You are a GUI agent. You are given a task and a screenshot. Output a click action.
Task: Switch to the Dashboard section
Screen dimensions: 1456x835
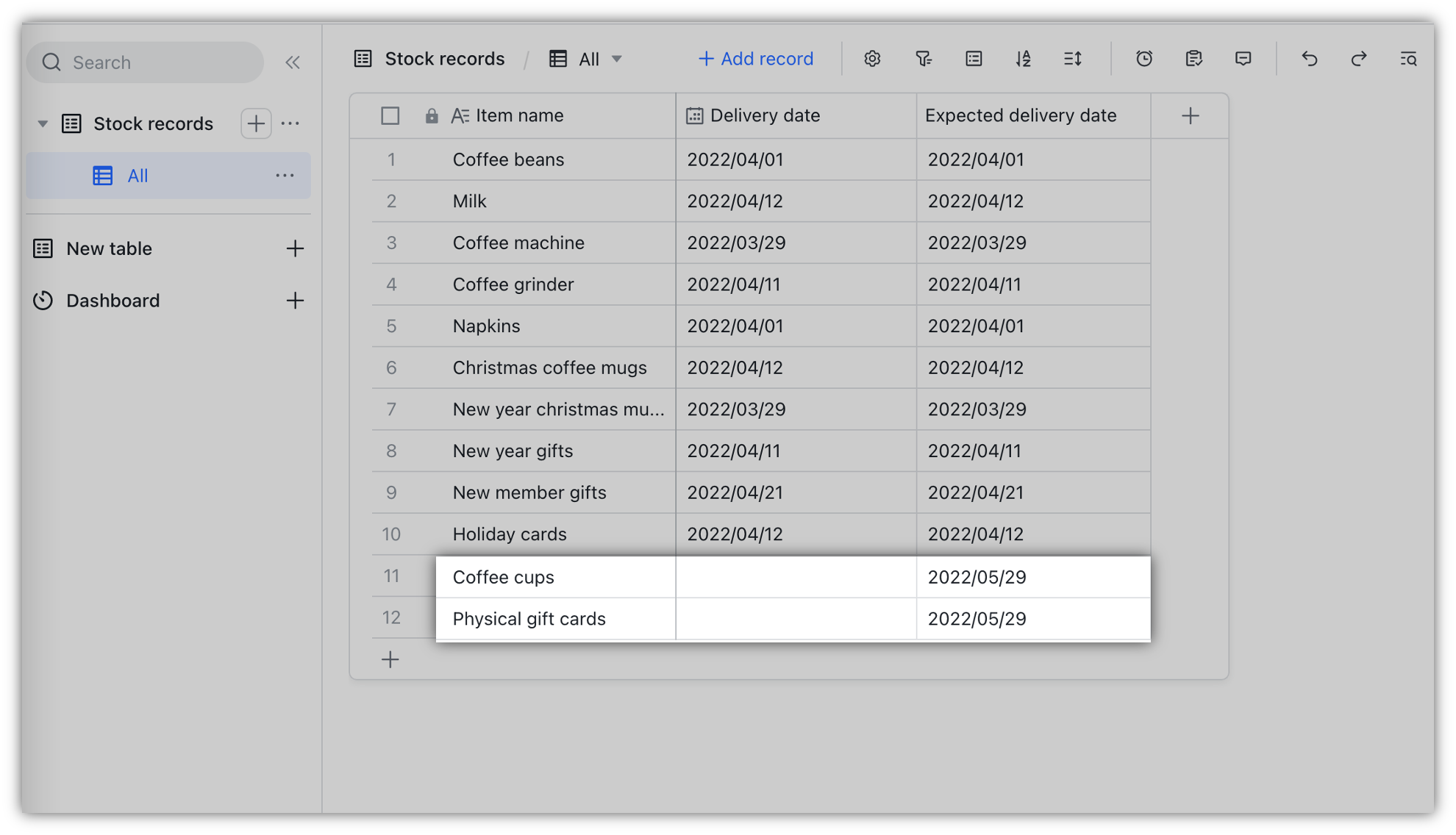click(113, 300)
